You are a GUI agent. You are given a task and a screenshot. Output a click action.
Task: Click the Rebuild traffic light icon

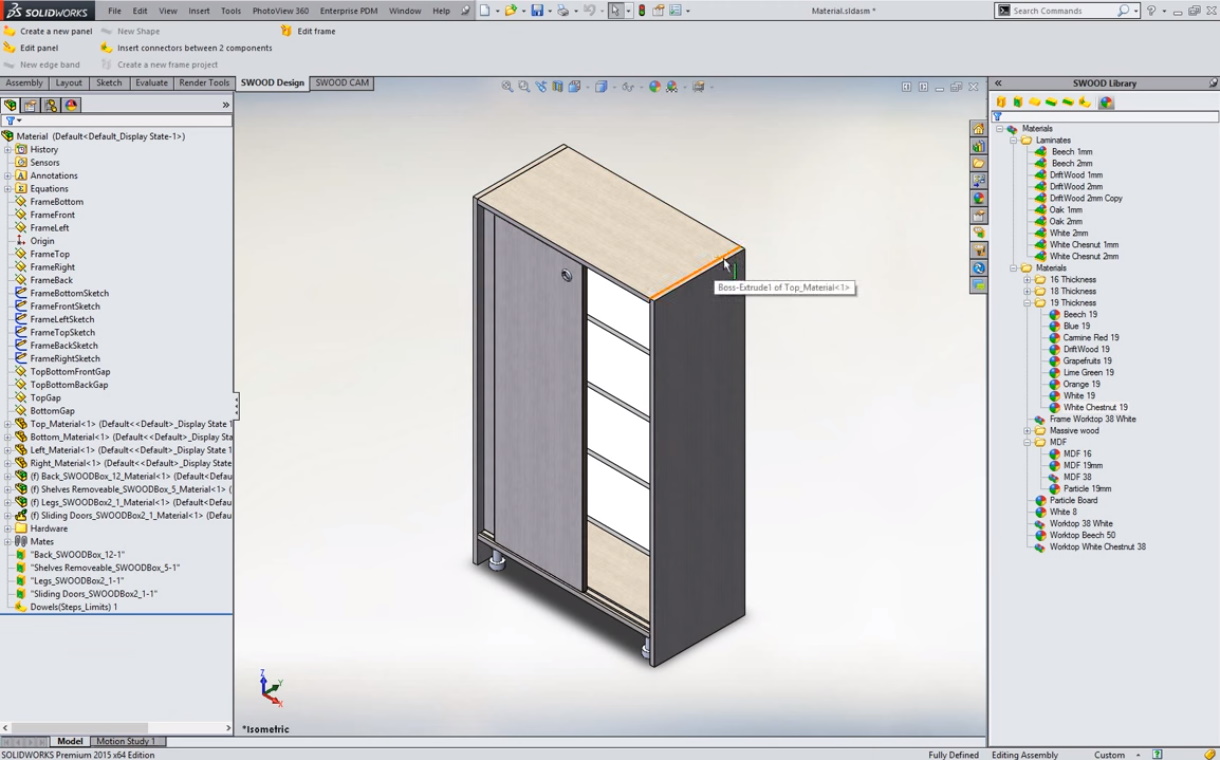point(642,11)
